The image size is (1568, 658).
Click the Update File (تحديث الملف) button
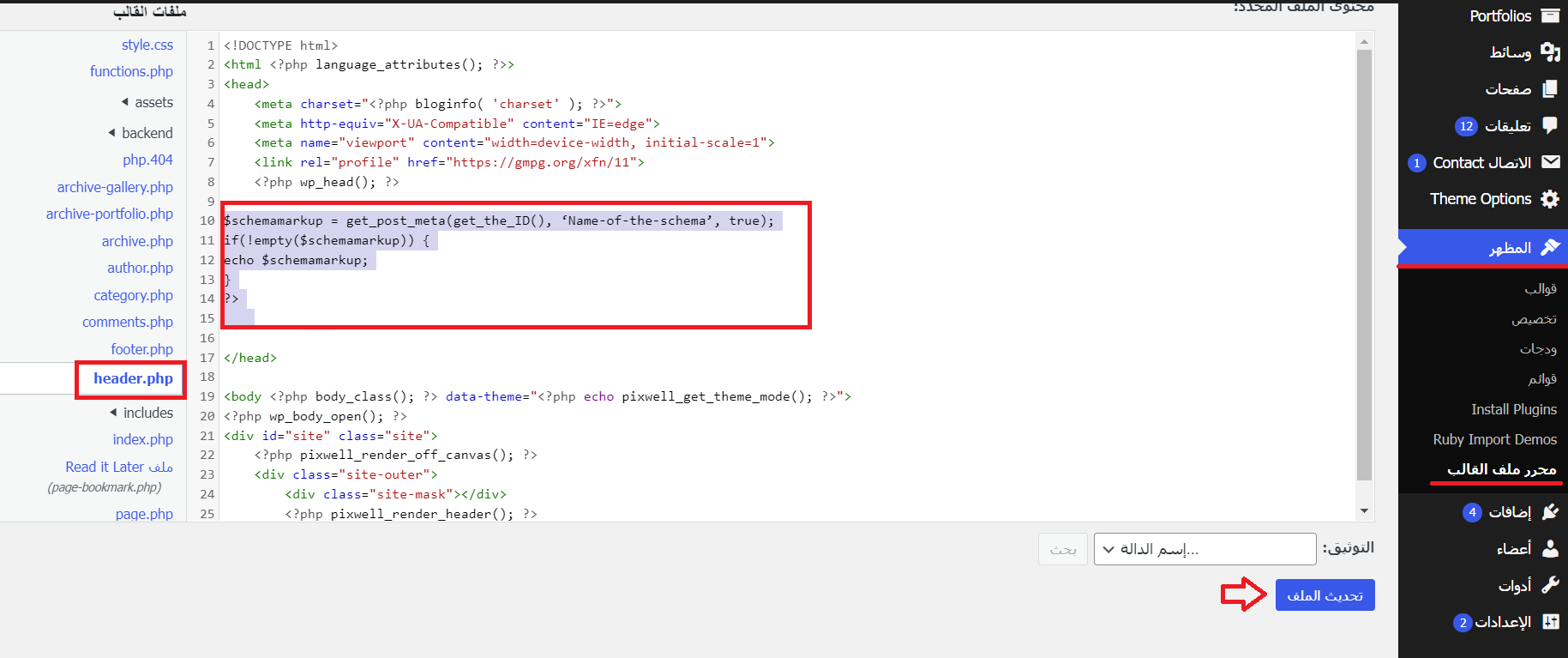tap(1325, 595)
